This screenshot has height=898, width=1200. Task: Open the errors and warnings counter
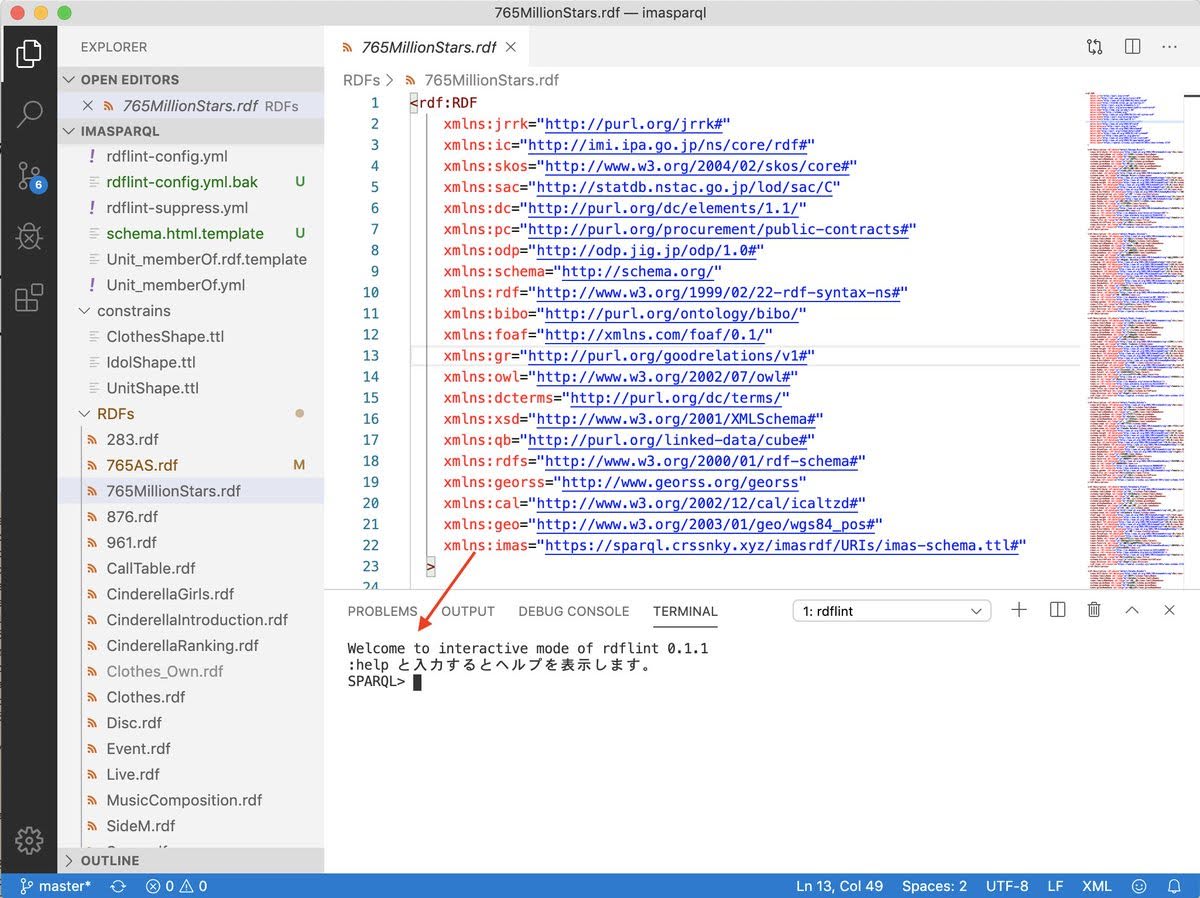[x=176, y=886]
